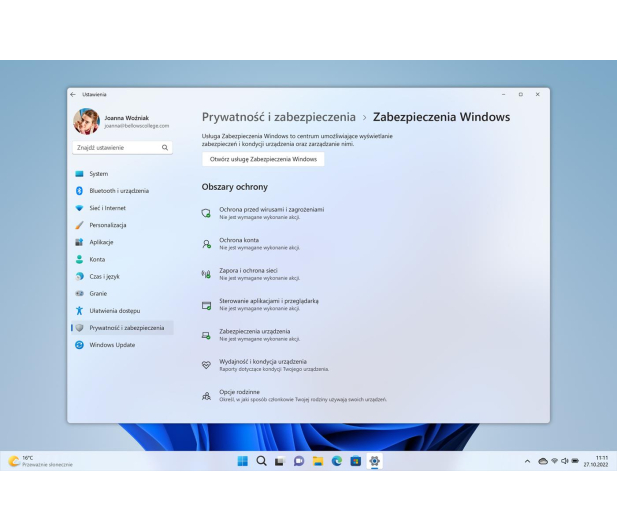Open the System settings icon
This screenshot has width=617, height=530.
click(79, 174)
